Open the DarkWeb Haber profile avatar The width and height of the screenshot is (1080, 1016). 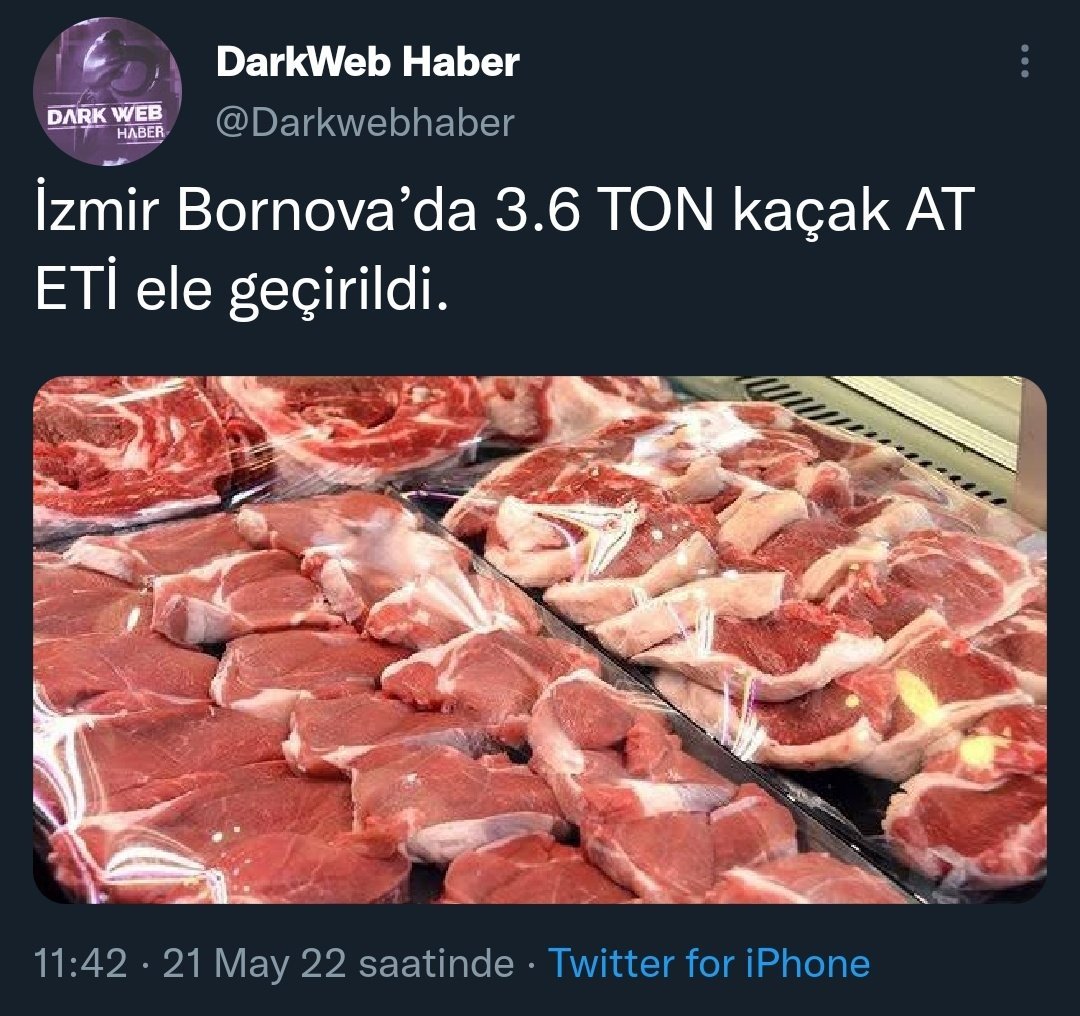(x=107, y=92)
